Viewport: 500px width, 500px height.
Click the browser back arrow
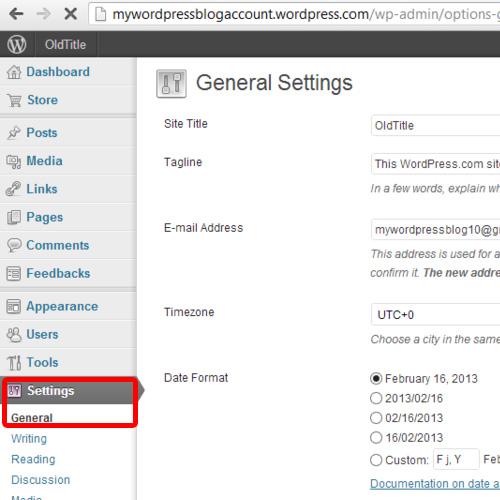pyautogui.click(x=16, y=14)
